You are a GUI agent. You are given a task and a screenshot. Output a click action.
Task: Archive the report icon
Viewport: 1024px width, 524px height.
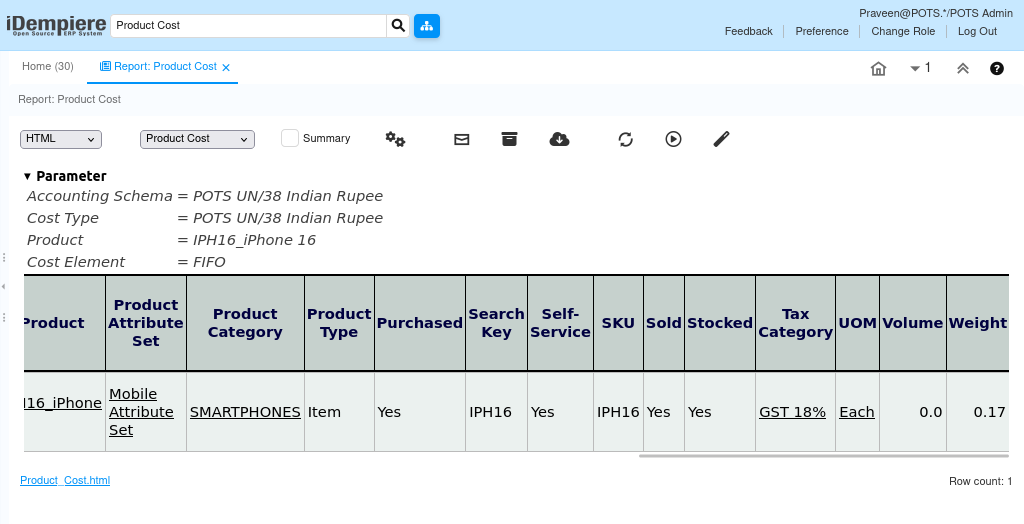(x=509, y=139)
